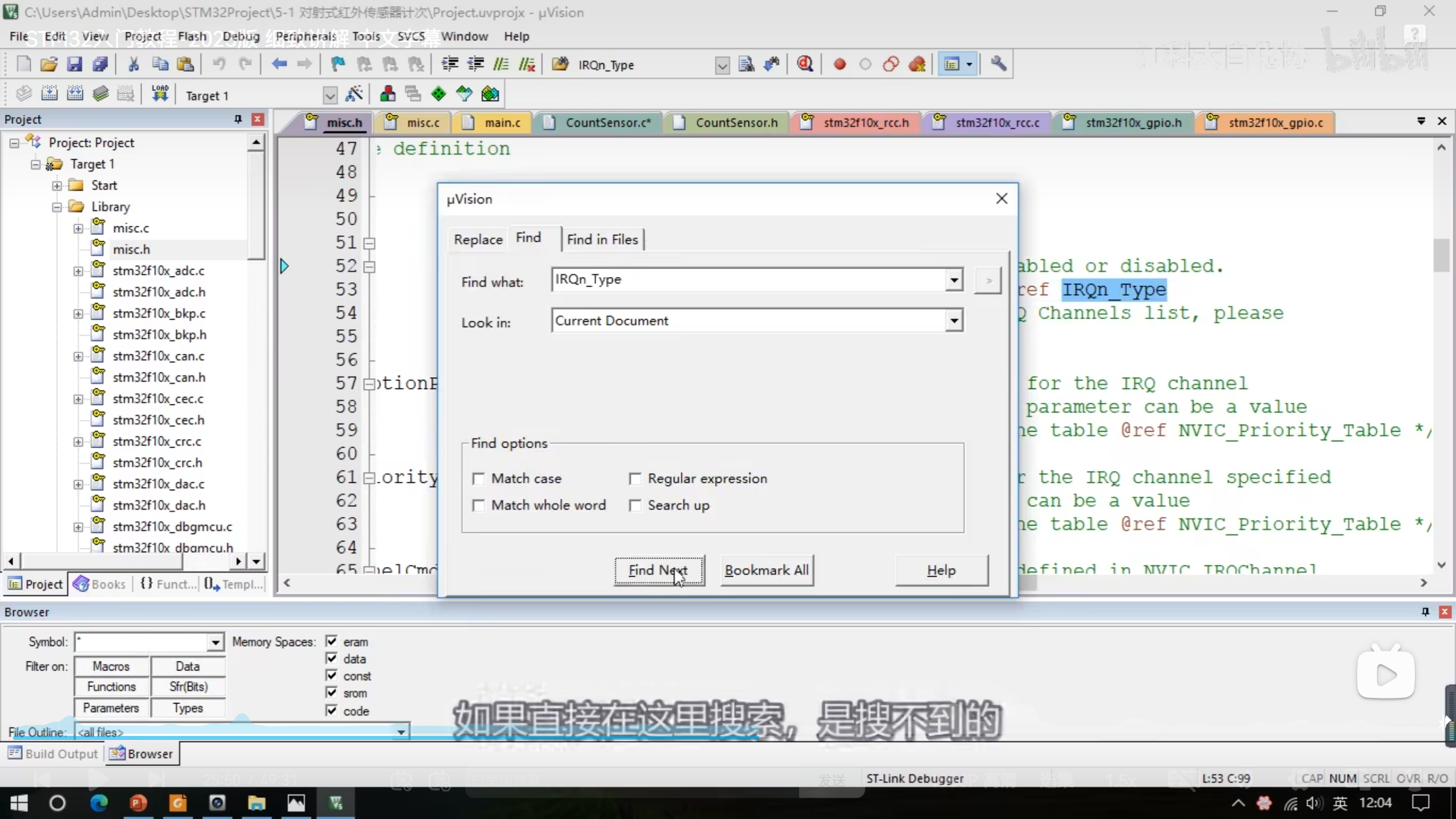Click the Find Next button
The width and height of the screenshot is (1456, 819).
[659, 570]
